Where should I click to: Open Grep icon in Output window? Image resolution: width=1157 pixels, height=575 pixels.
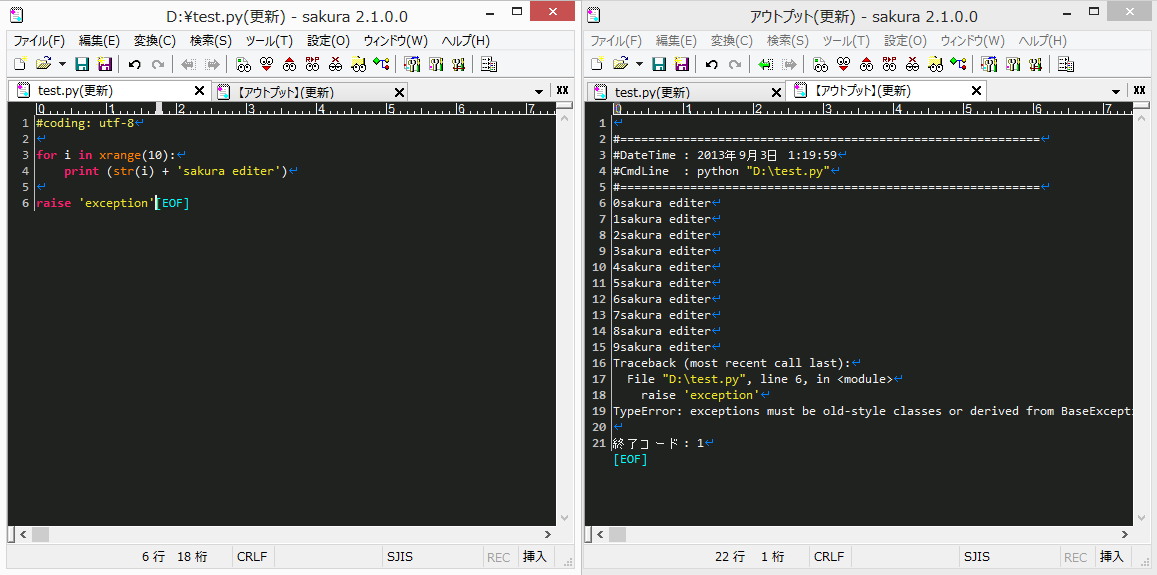pyautogui.click(x=936, y=64)
